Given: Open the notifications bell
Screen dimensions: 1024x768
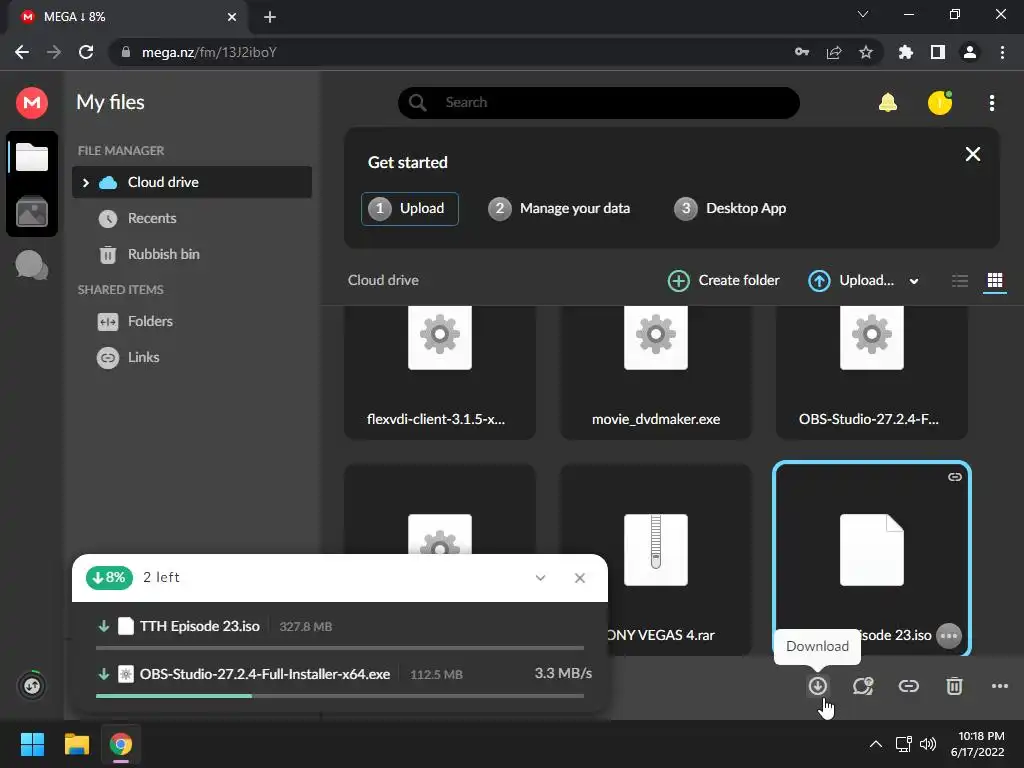Looking at the screenshot, I should pos(888,103).
